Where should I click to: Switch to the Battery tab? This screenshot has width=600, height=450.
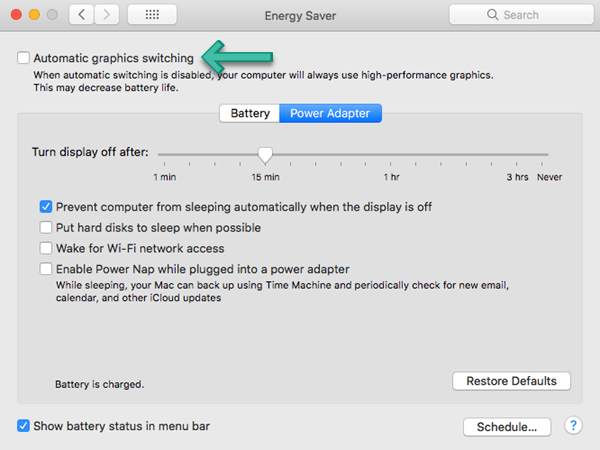[x=249, y=113]
